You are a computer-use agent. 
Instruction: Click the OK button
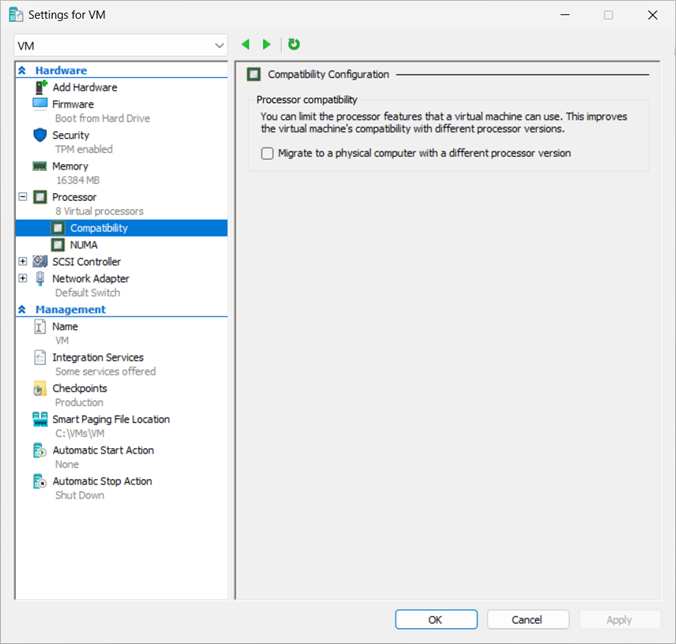point(435,620)
